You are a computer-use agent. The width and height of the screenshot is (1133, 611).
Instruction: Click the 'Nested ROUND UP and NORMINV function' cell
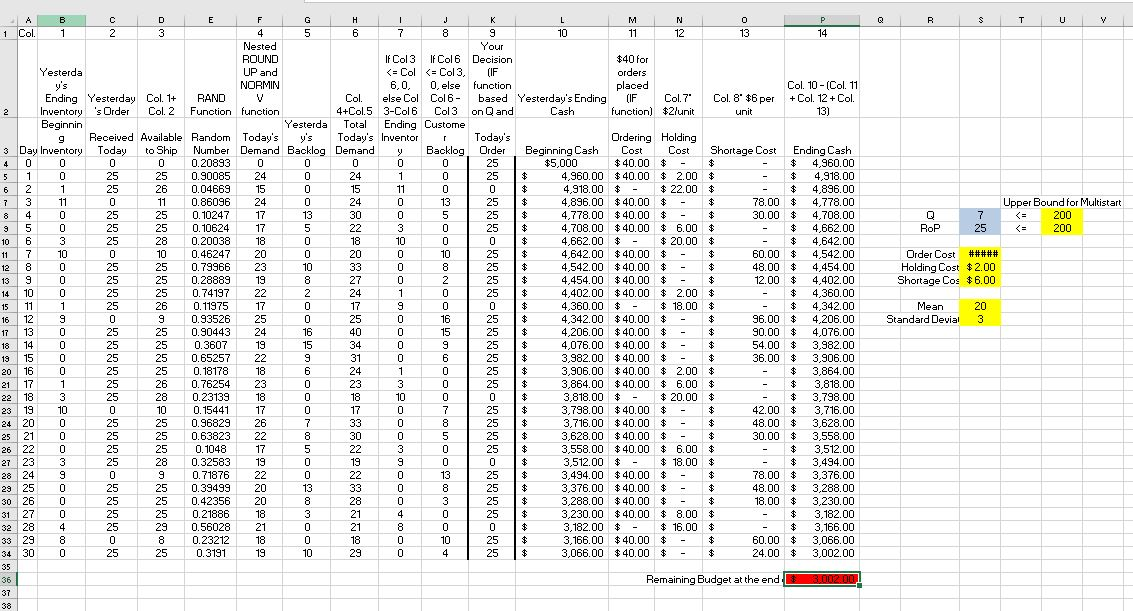point(260,79)
